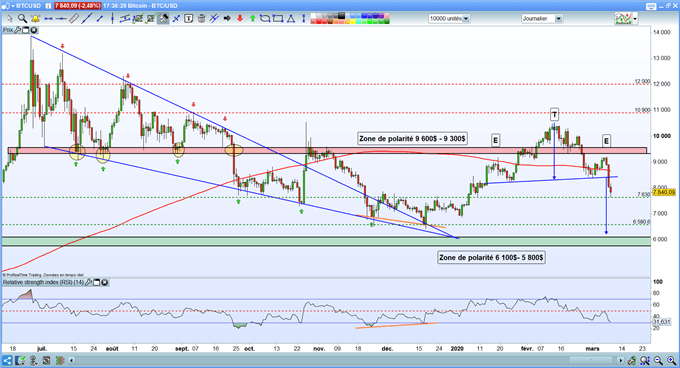Open Prix panel wrench settings
The width and height of the screenshot is (680, 368).
[17, 30]
